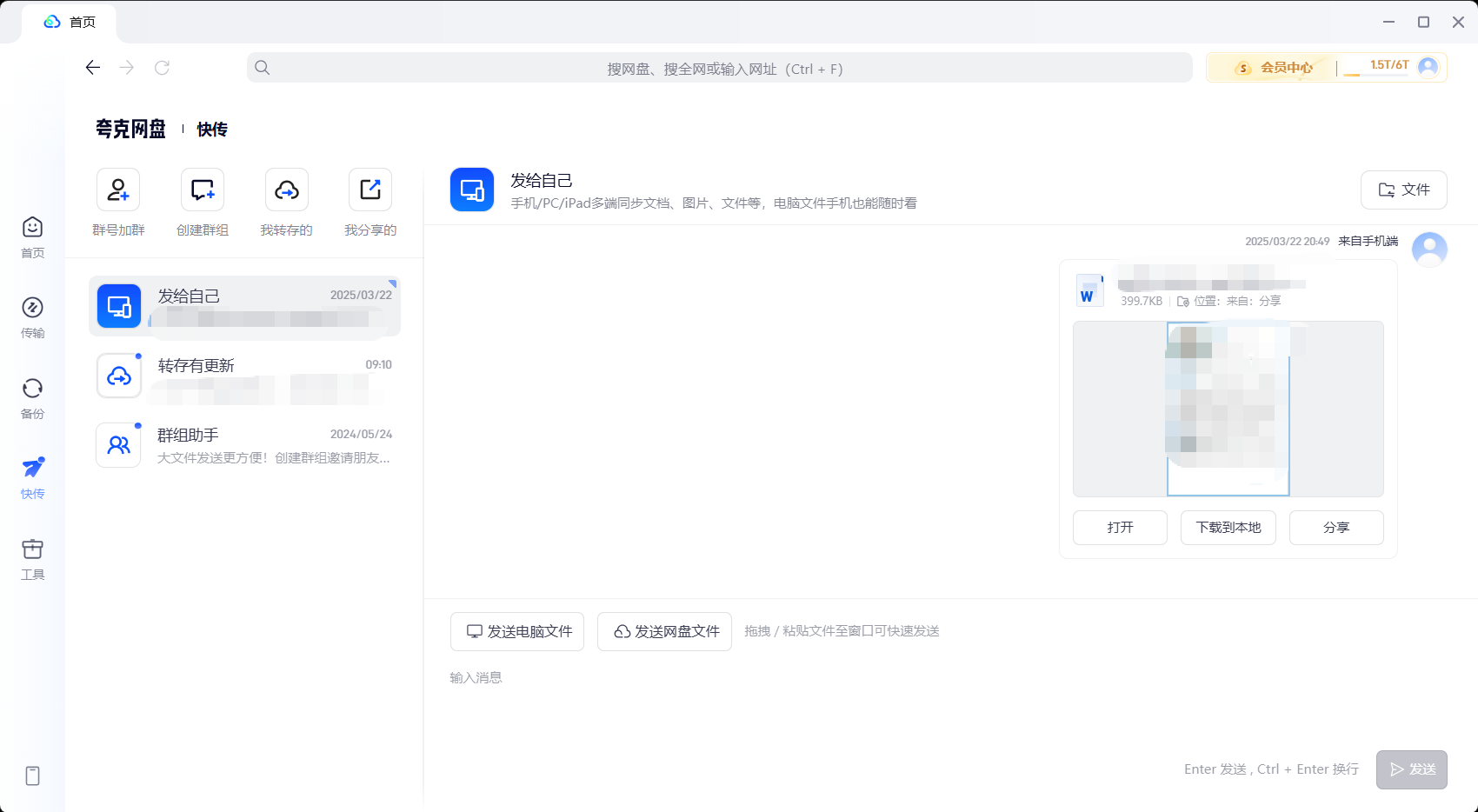1478x812 pixels.
Task: Select 发给自己 conversation in list
Action: point(244,306)
